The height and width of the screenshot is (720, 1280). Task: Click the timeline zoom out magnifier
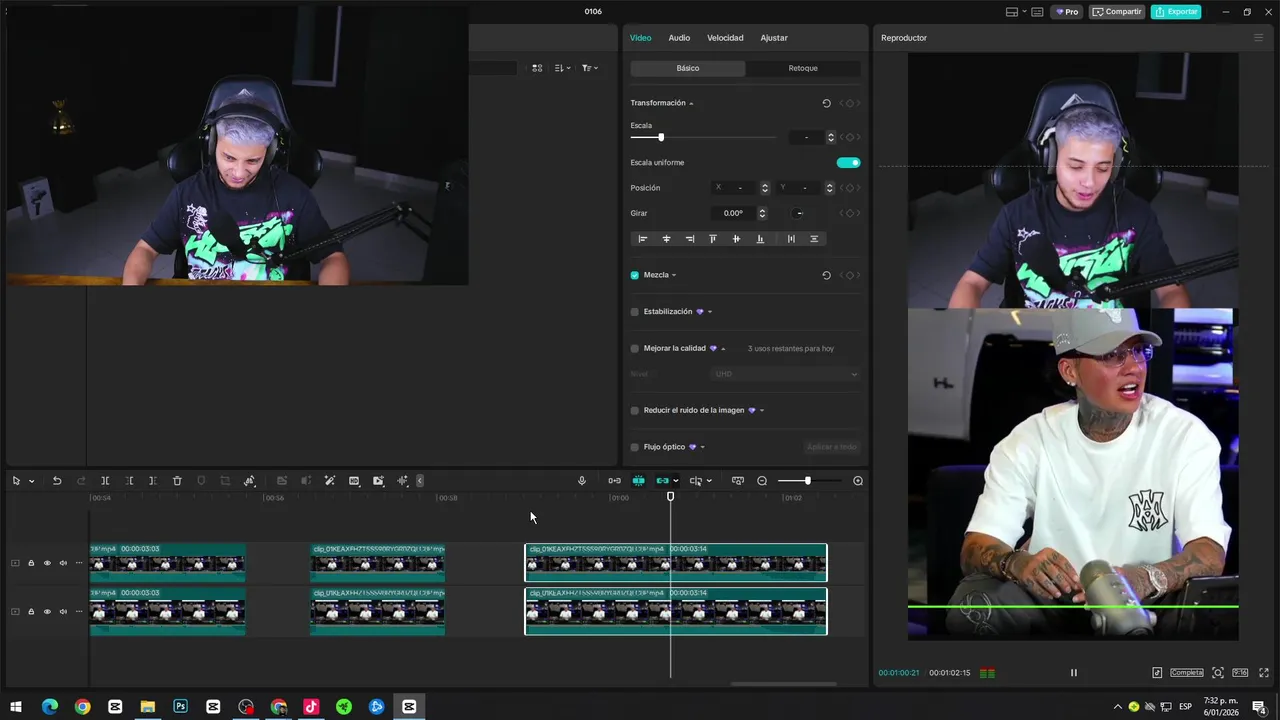[762, 481]
